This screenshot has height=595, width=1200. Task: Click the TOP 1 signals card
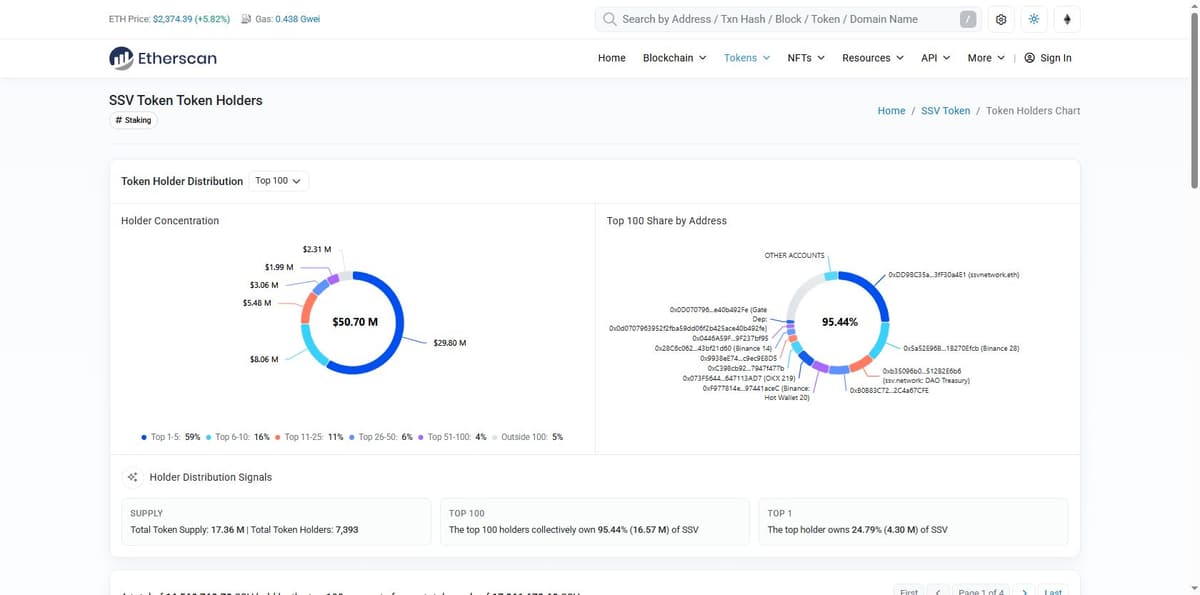click(913, 522)
